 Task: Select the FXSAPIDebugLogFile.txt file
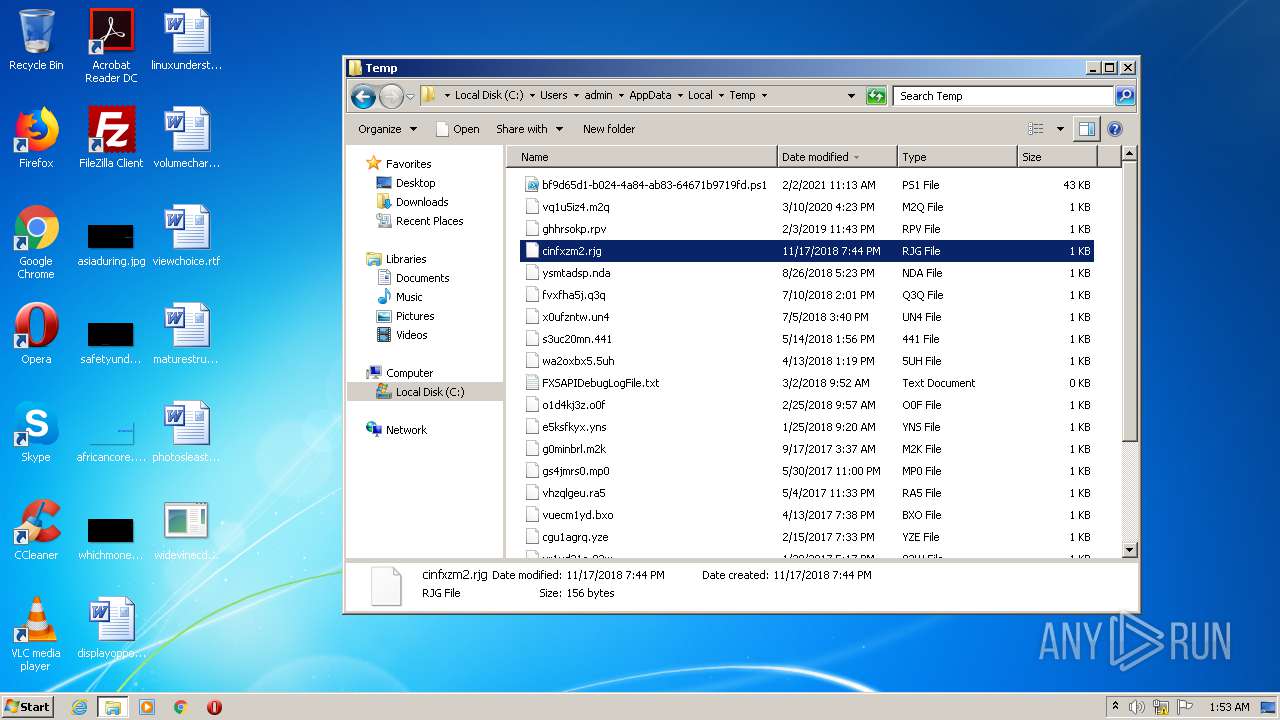600,383
